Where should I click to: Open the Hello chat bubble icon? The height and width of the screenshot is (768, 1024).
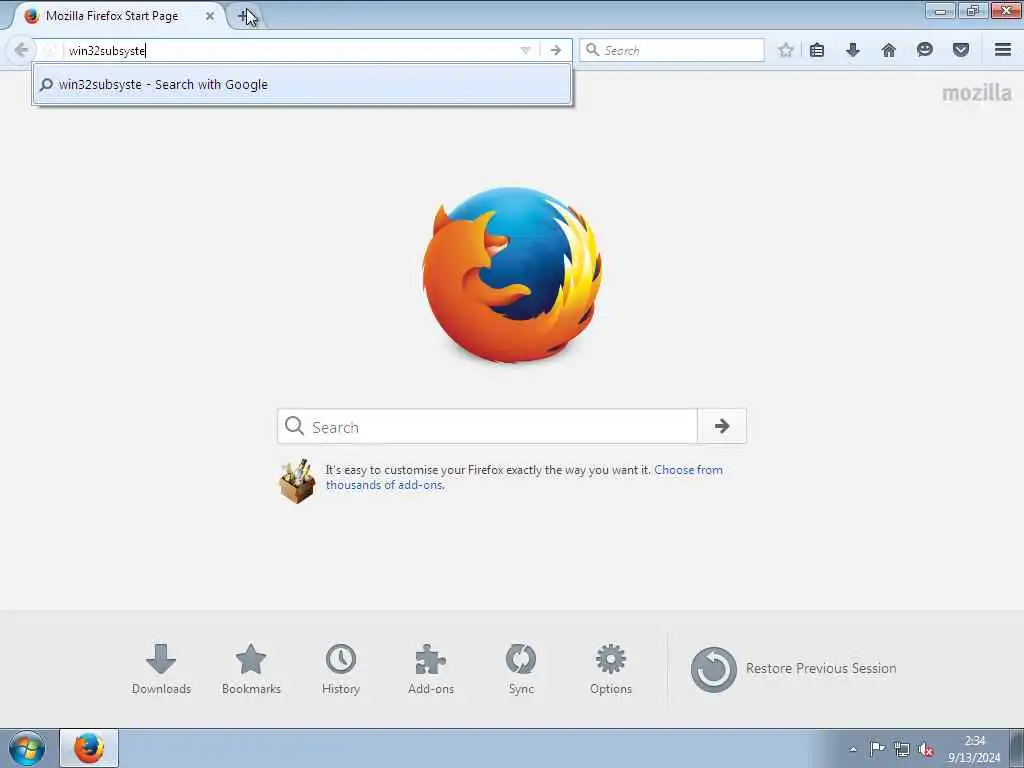(924, 50)
